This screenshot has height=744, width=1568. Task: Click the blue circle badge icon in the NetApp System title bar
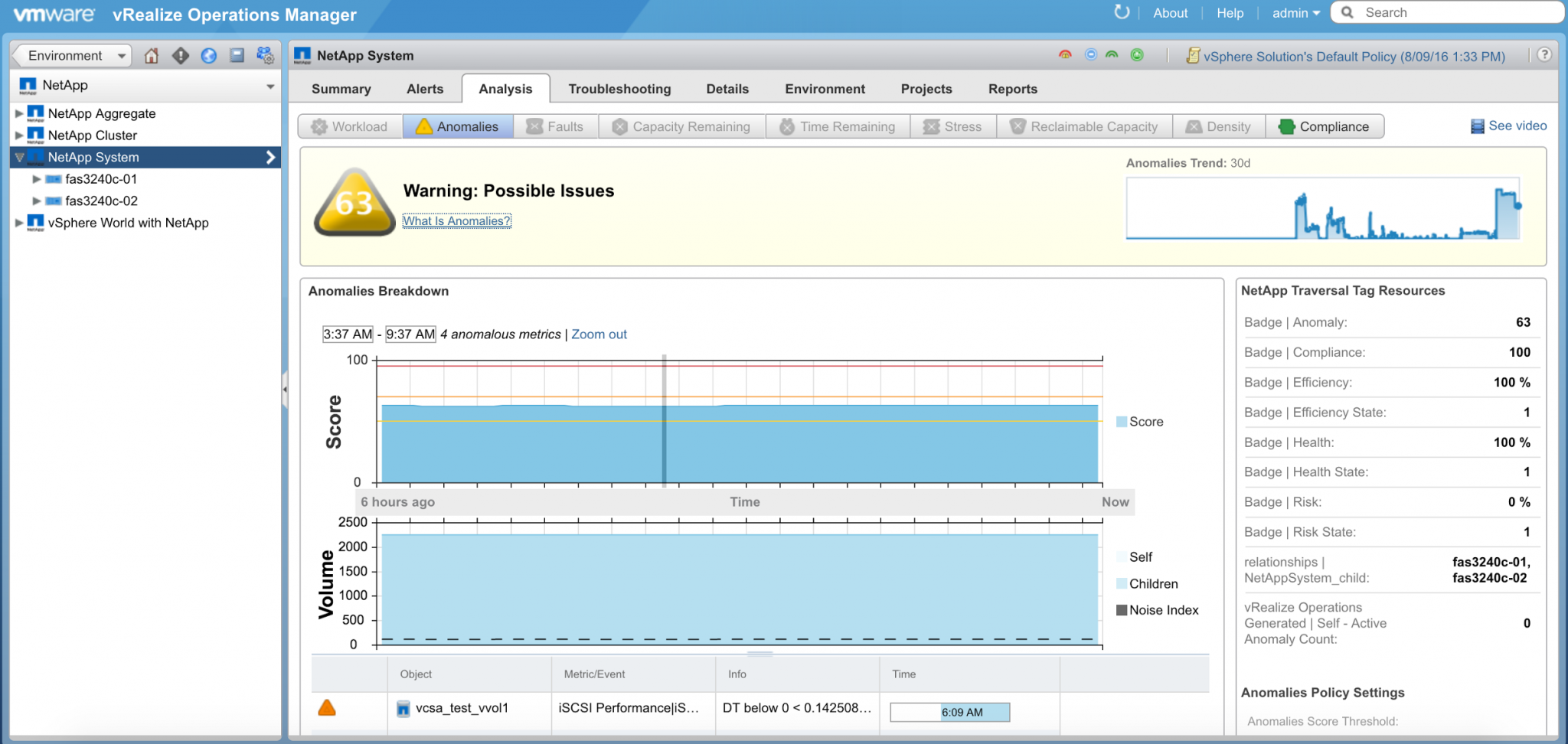[1091, 55]
